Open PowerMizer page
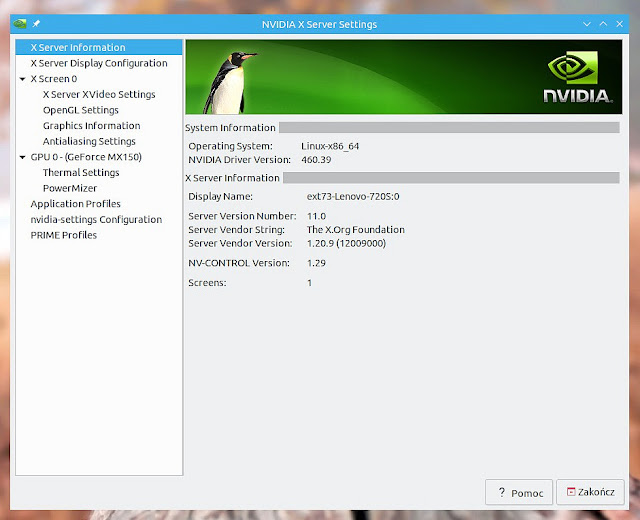 (70, 188)
